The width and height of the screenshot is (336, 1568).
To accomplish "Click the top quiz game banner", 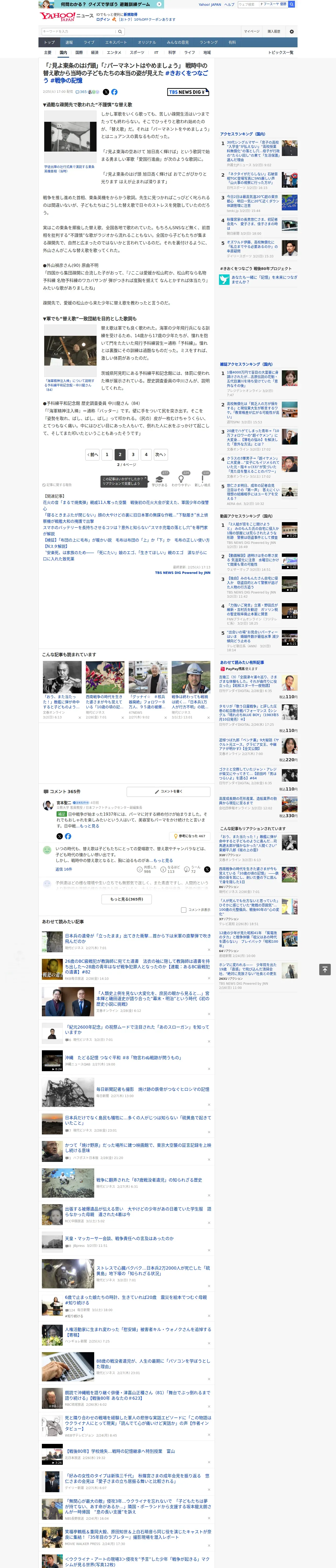I will 101,4.
